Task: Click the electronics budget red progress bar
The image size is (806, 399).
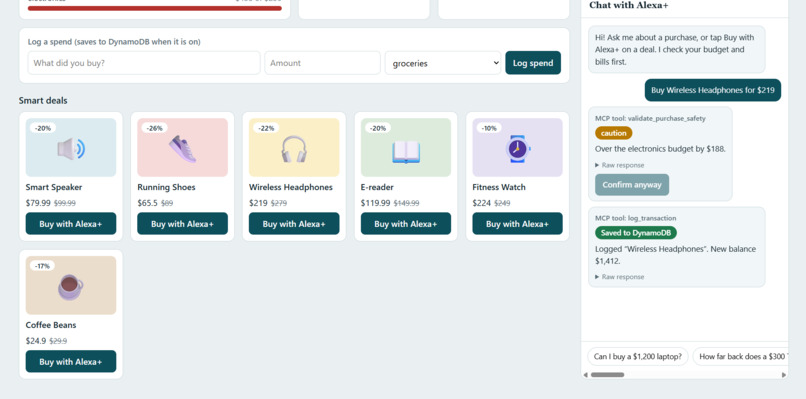Action: click(155, 8)
